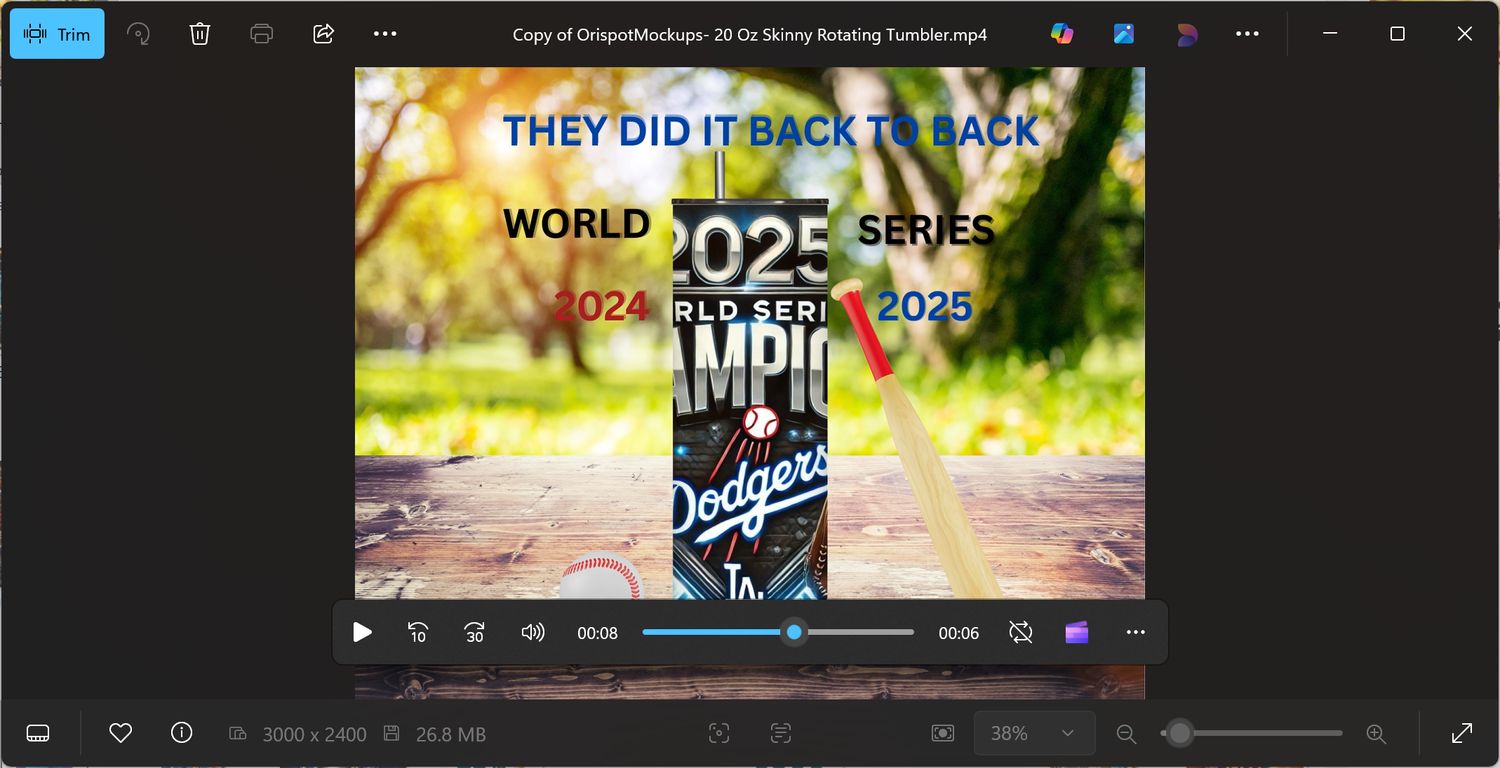
Task: Click the video seek bar thumb
Action: point(794,632)
